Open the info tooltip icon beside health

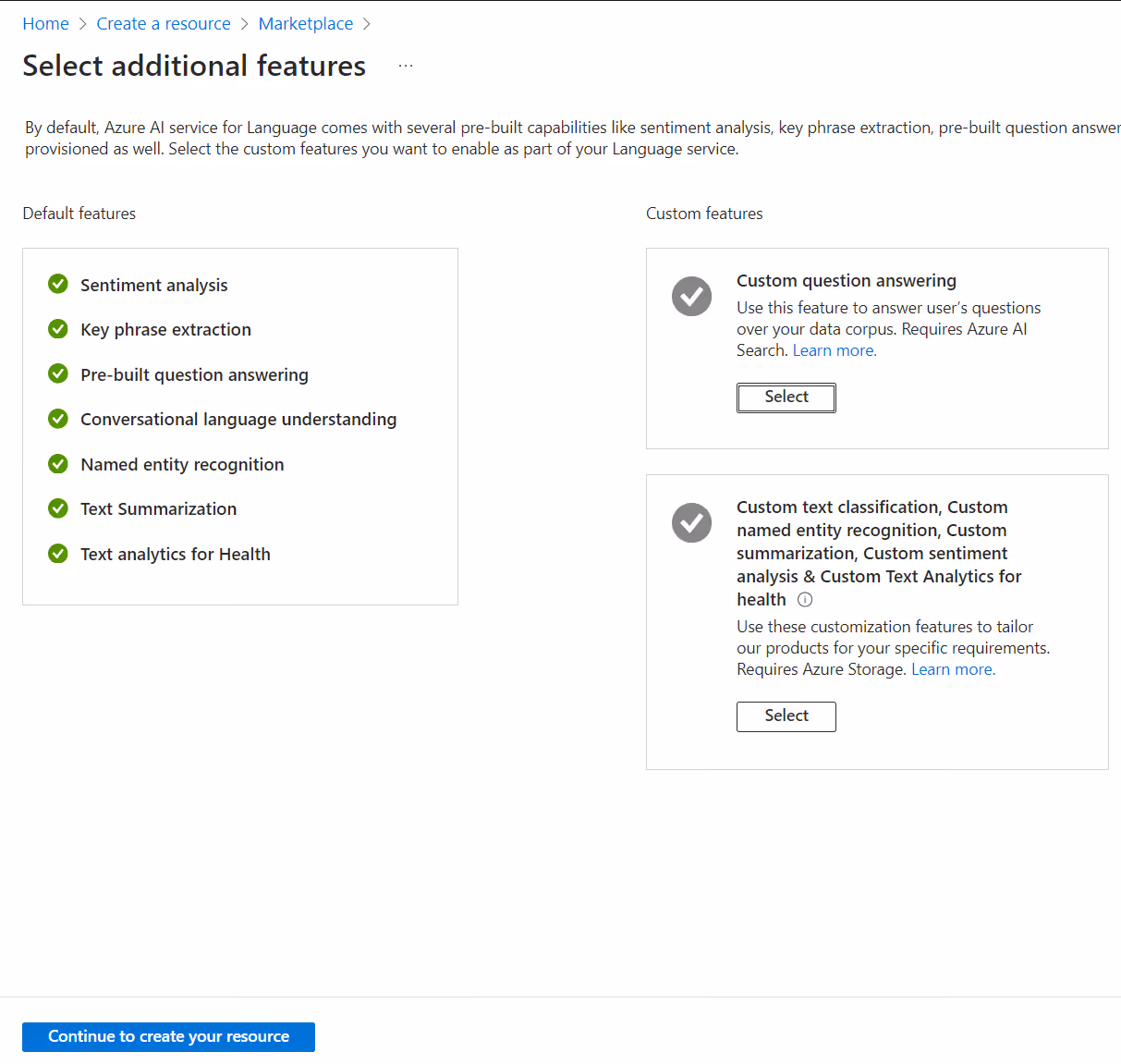pyautogui.click(x=805, y=600)
